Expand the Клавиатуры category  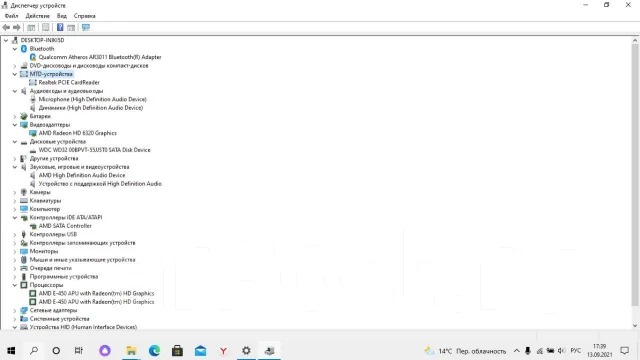coord(15,201)
